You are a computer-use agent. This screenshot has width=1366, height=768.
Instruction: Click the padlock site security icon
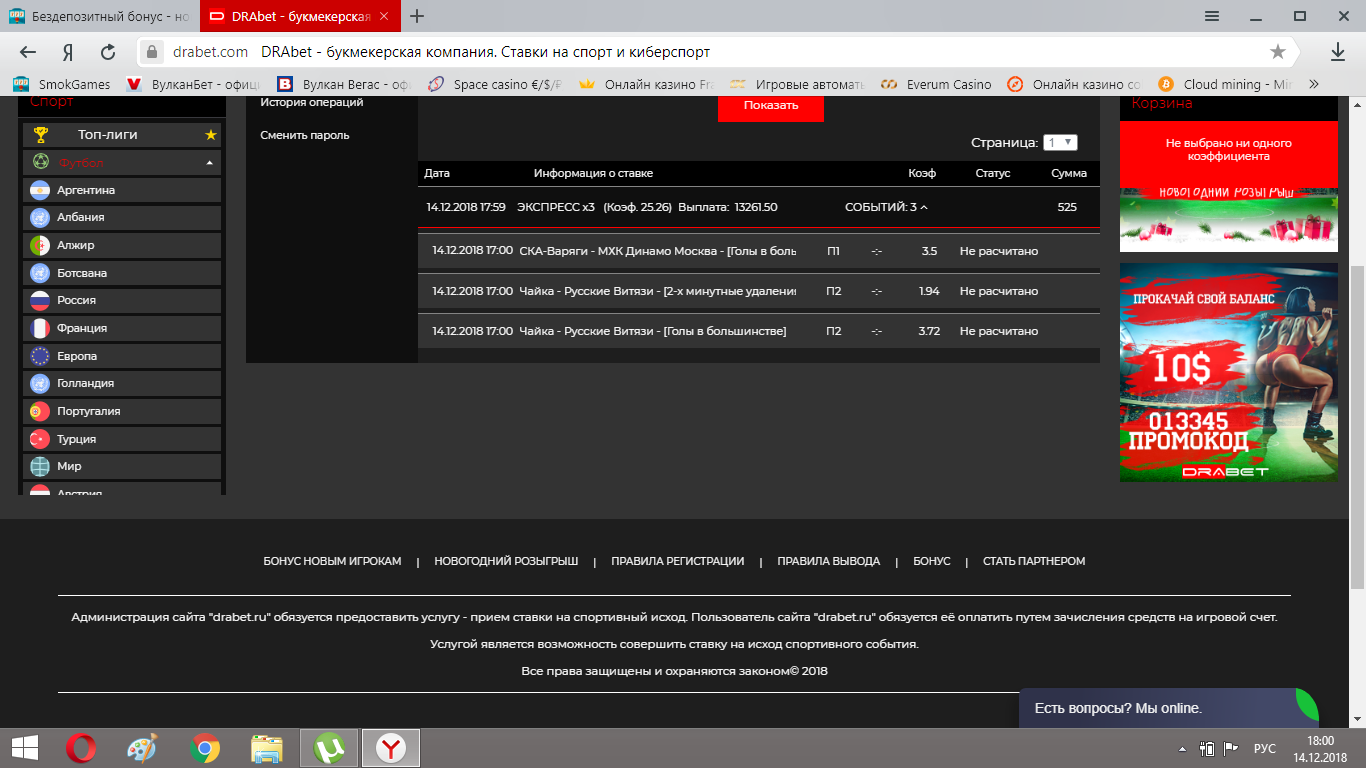(152, 52)
